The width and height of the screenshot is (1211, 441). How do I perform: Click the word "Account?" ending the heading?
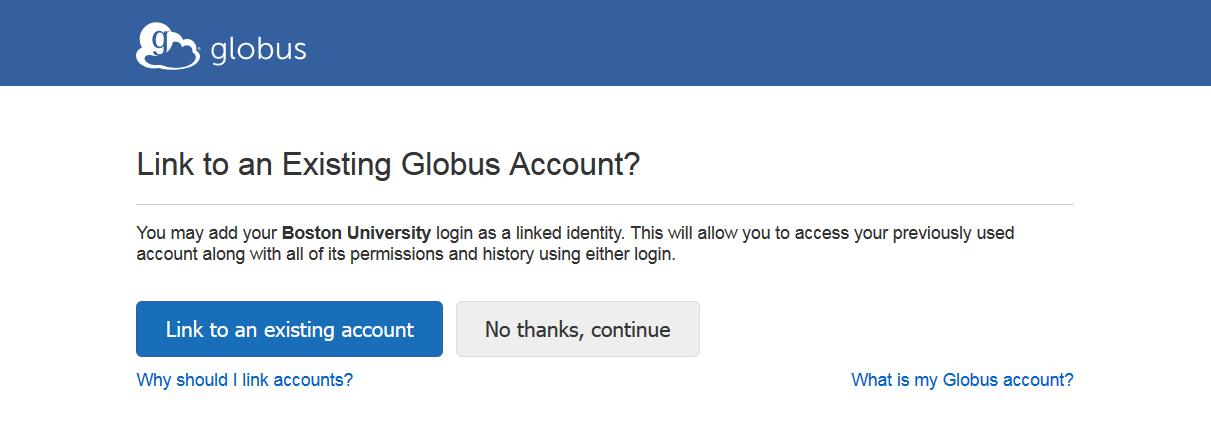[x=574, y=164]
